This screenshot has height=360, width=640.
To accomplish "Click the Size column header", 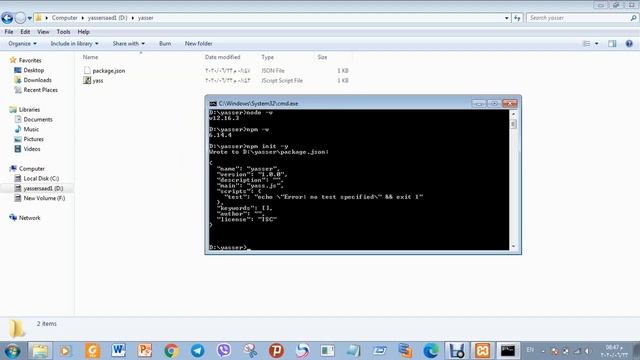I will pyautogui.click(x=322, y=57).
